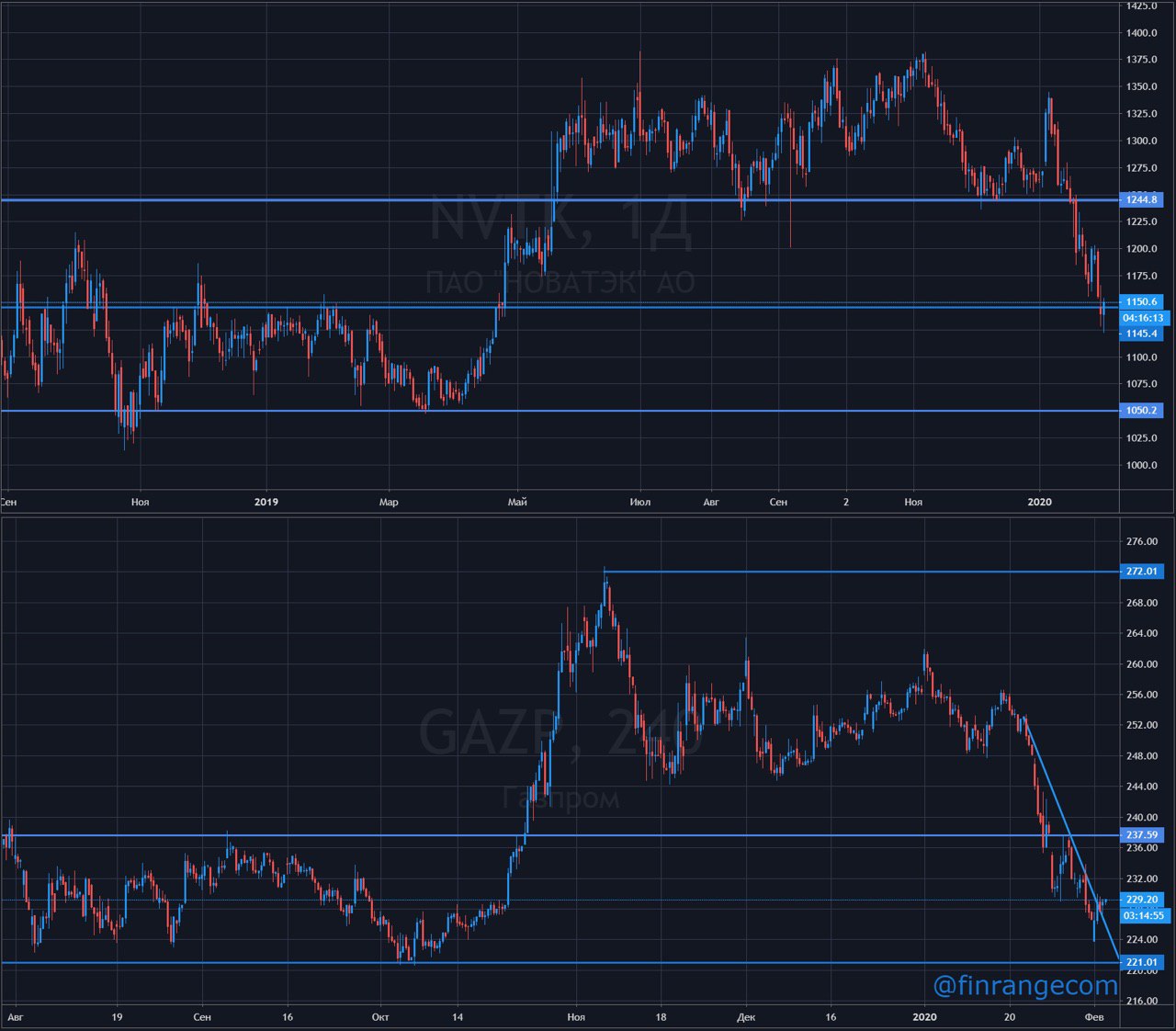Click the 03:14:55 countdown label on GAZP chart
Image resolution: width=1176 pixels, height=1031 pixels.
click(x=1143, y=915)
